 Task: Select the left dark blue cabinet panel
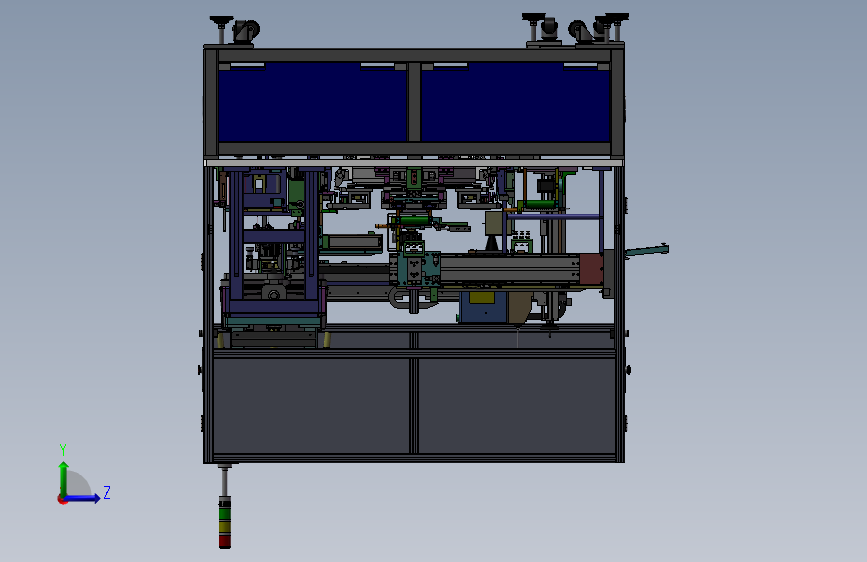[312, 103]
